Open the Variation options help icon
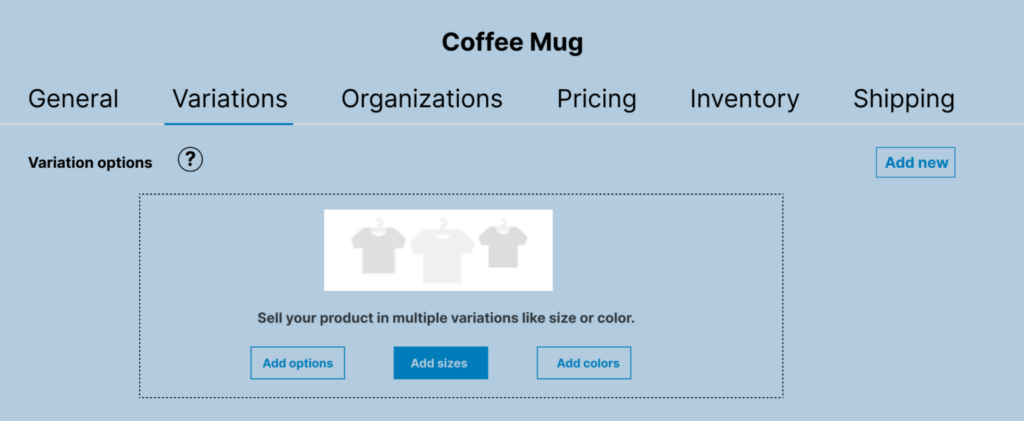 point(190,160)
